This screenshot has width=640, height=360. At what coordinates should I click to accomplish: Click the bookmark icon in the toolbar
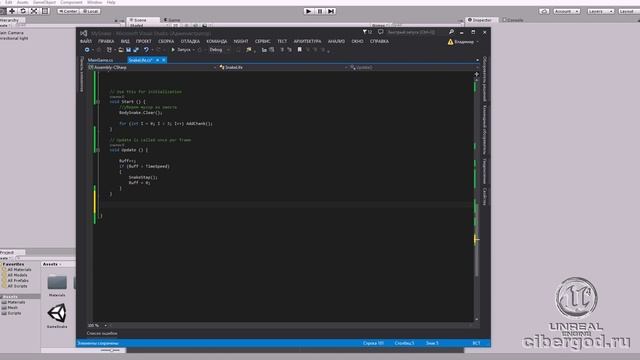pyautogui.click(x=300, y=50)
